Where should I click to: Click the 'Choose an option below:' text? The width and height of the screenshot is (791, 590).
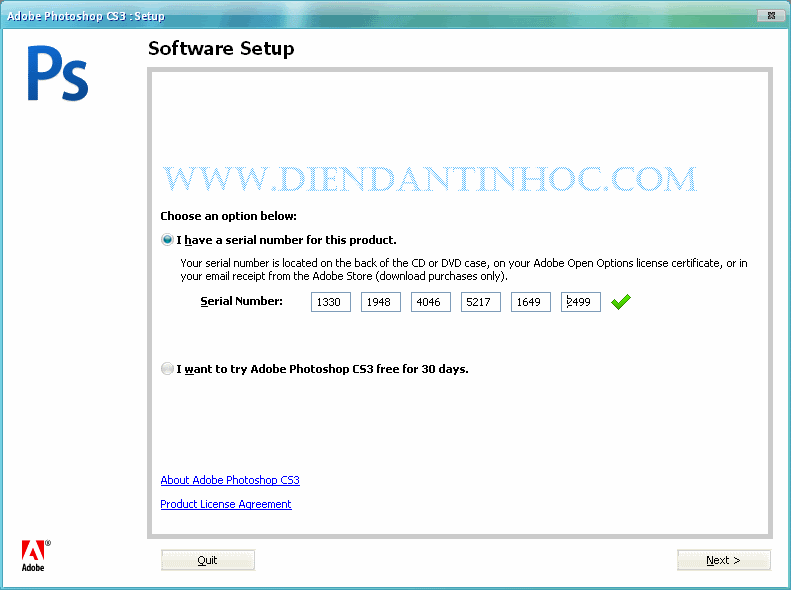point(229,216)
